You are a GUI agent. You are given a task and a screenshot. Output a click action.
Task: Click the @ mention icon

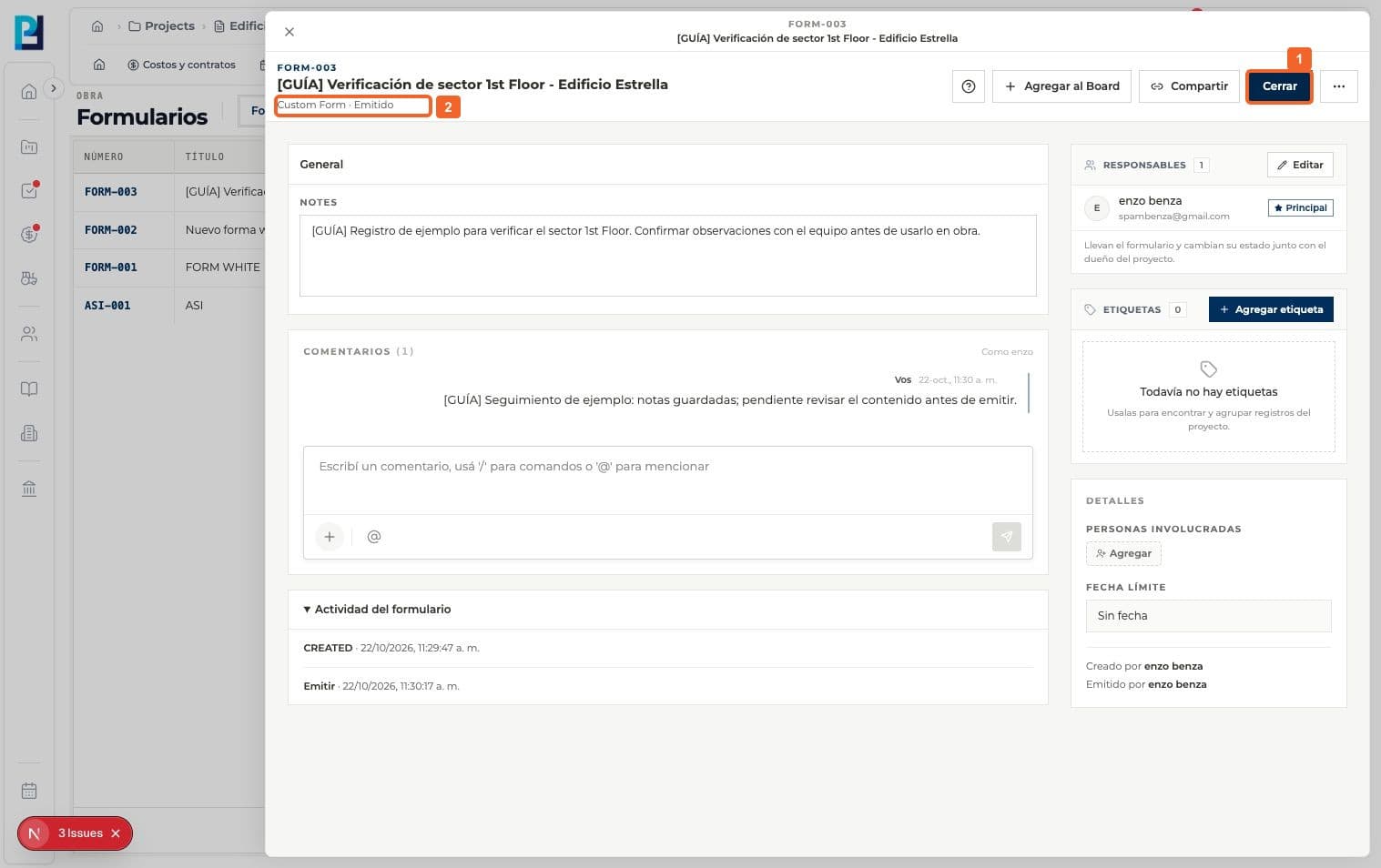374,537
